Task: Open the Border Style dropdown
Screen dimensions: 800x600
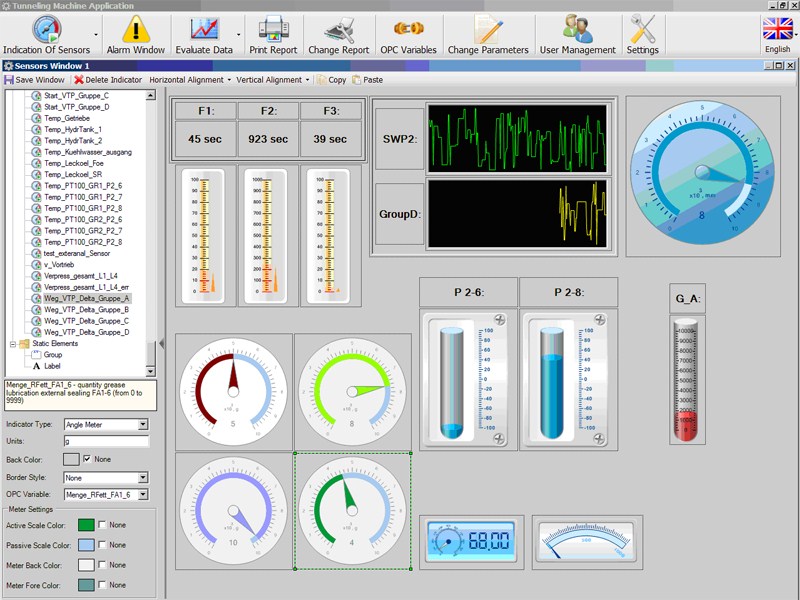Action: tap(143, 478)
